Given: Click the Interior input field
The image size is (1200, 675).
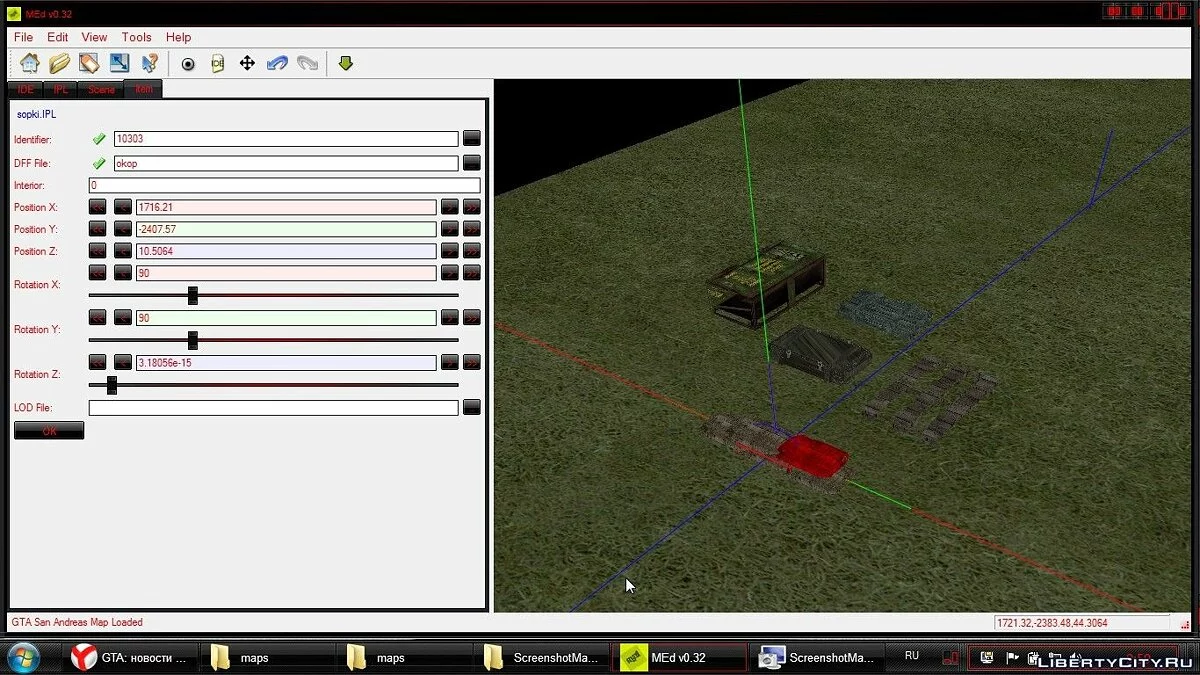Looking at the screenshot, I should pyautogui.click(x=284, y=185).
